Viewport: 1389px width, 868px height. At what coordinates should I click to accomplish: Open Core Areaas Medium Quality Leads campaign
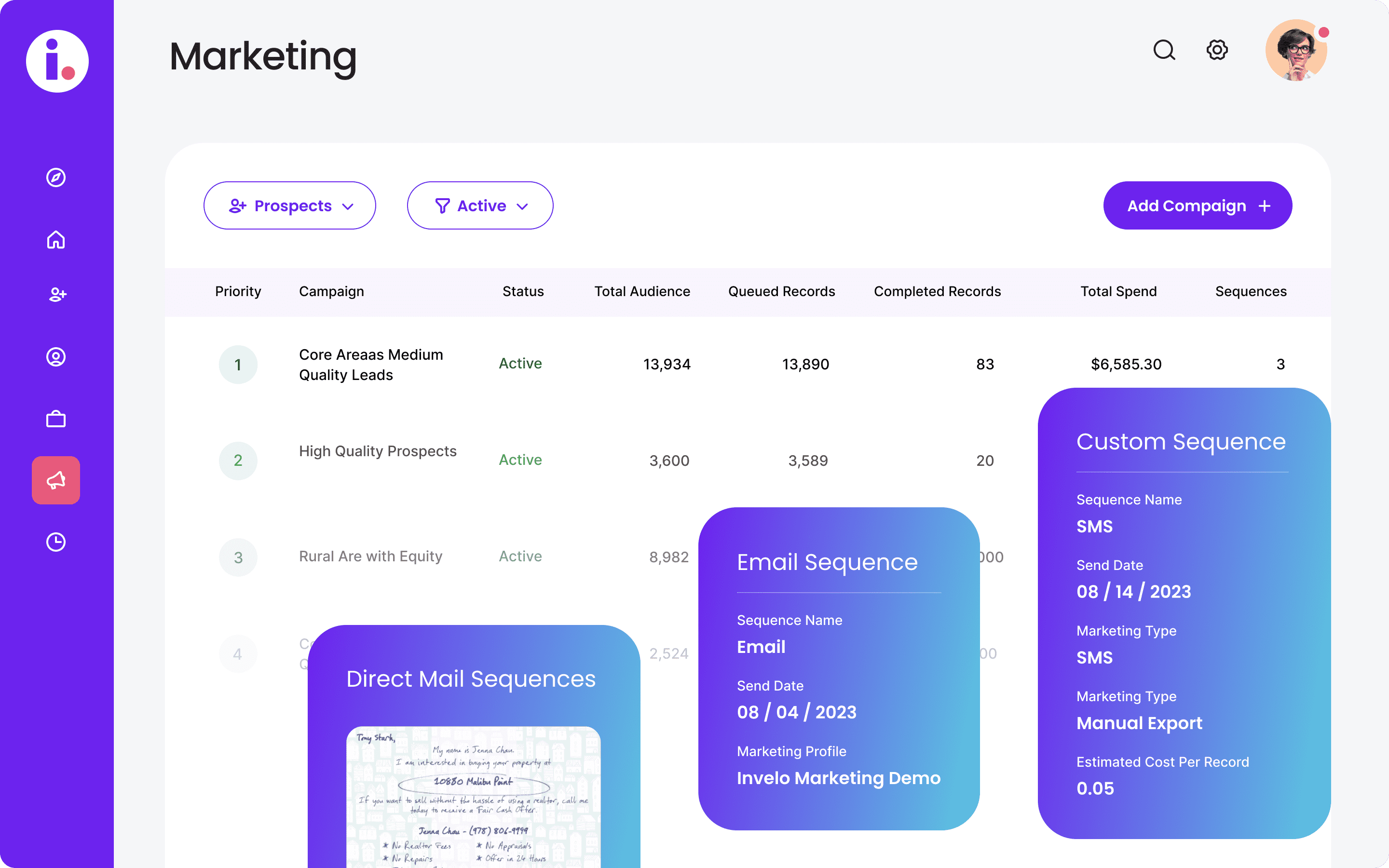click(x=371, y=365)
